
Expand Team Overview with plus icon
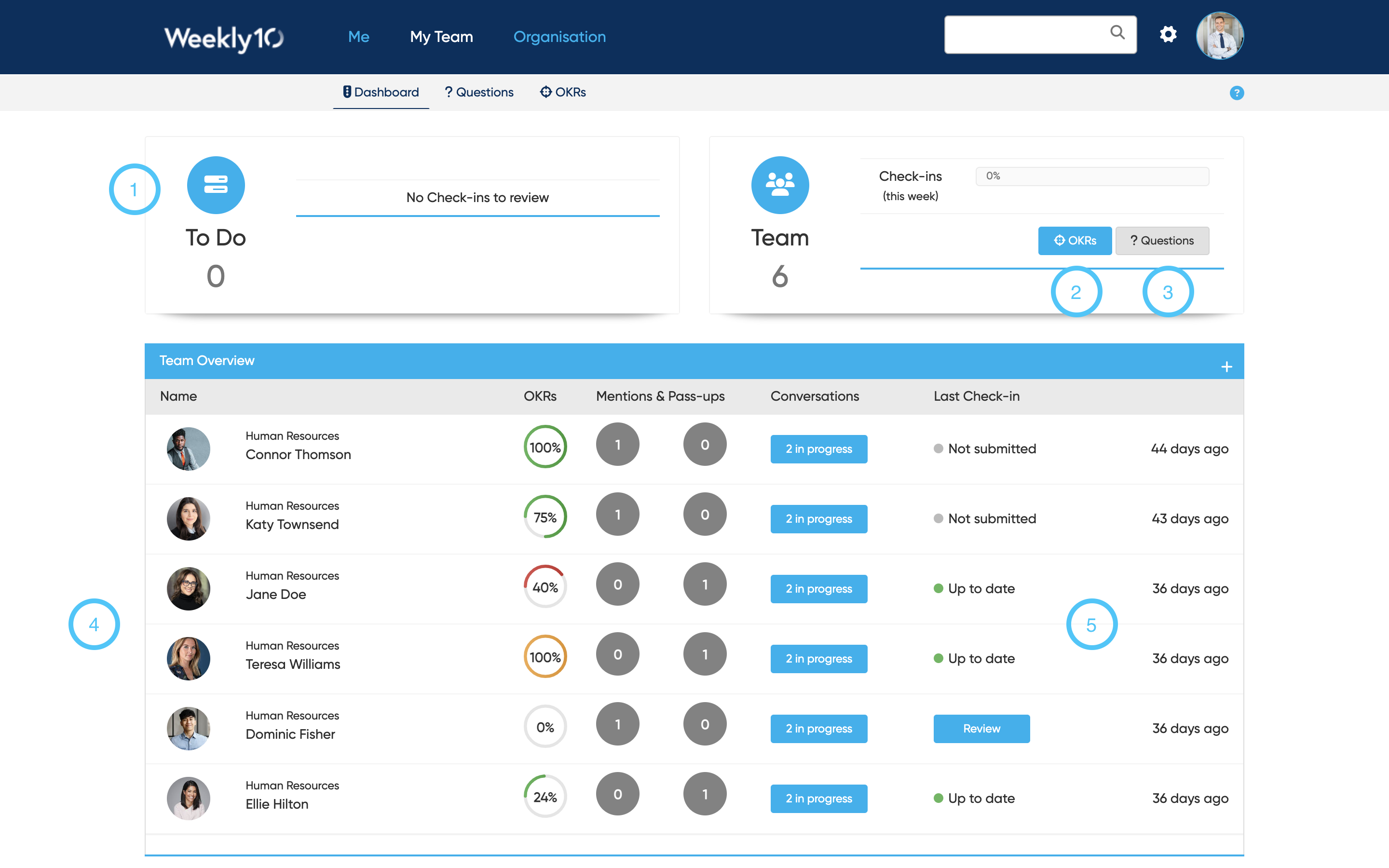1226,366
